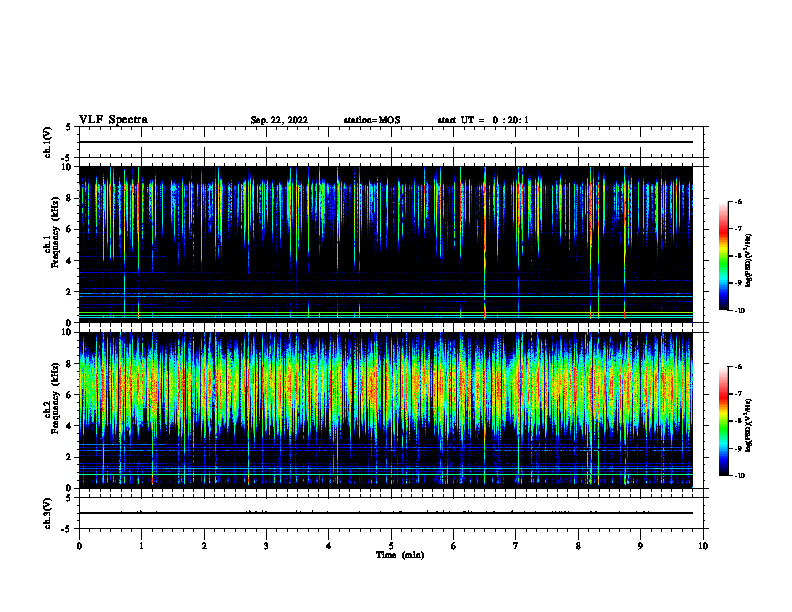792x612 pixels.
Task: Click the "station=MOS" header label
Action: tap(372, 120)
